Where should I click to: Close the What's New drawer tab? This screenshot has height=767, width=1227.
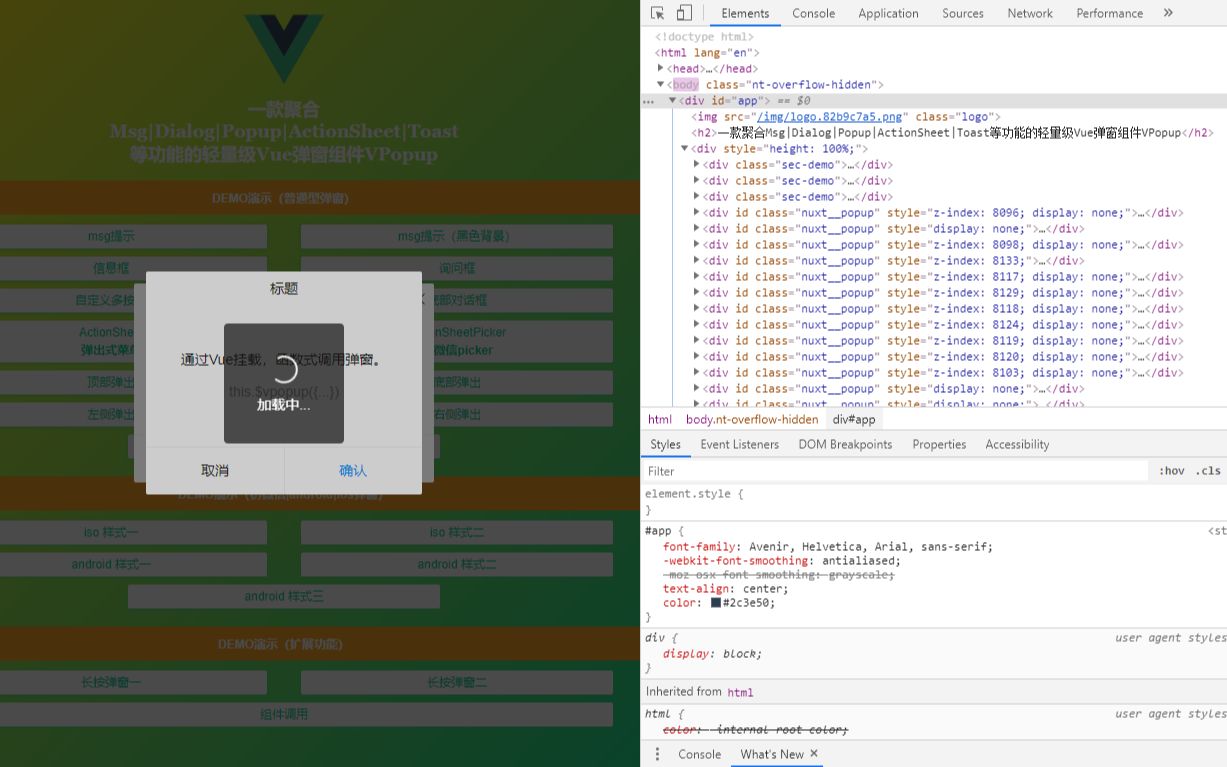pyautogui.click(x=813, y=754)
